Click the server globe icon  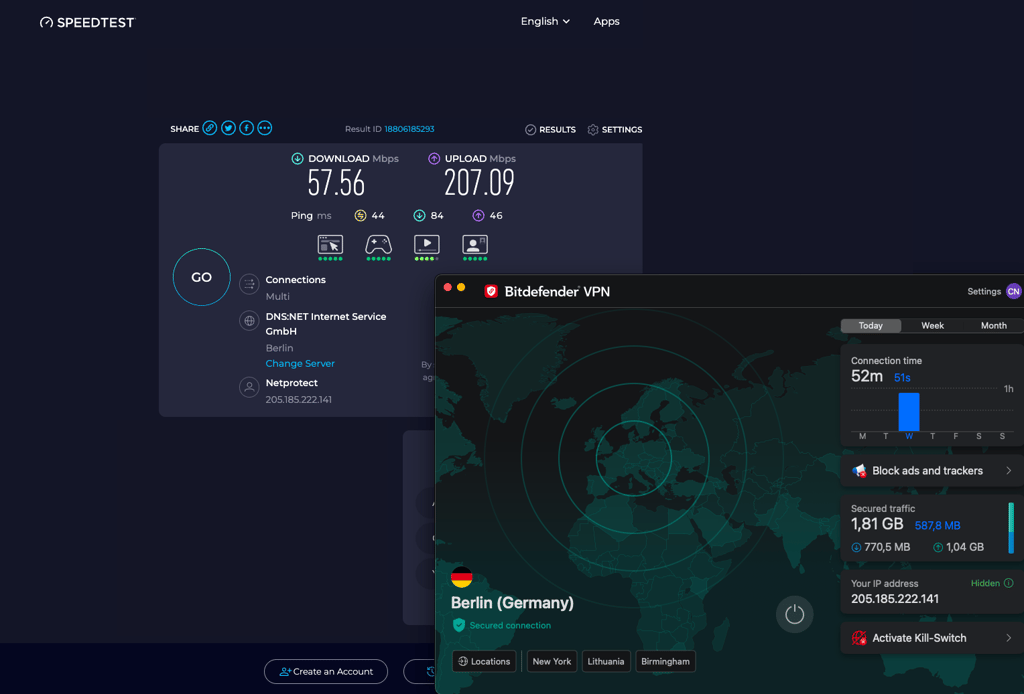pos(249,321)
